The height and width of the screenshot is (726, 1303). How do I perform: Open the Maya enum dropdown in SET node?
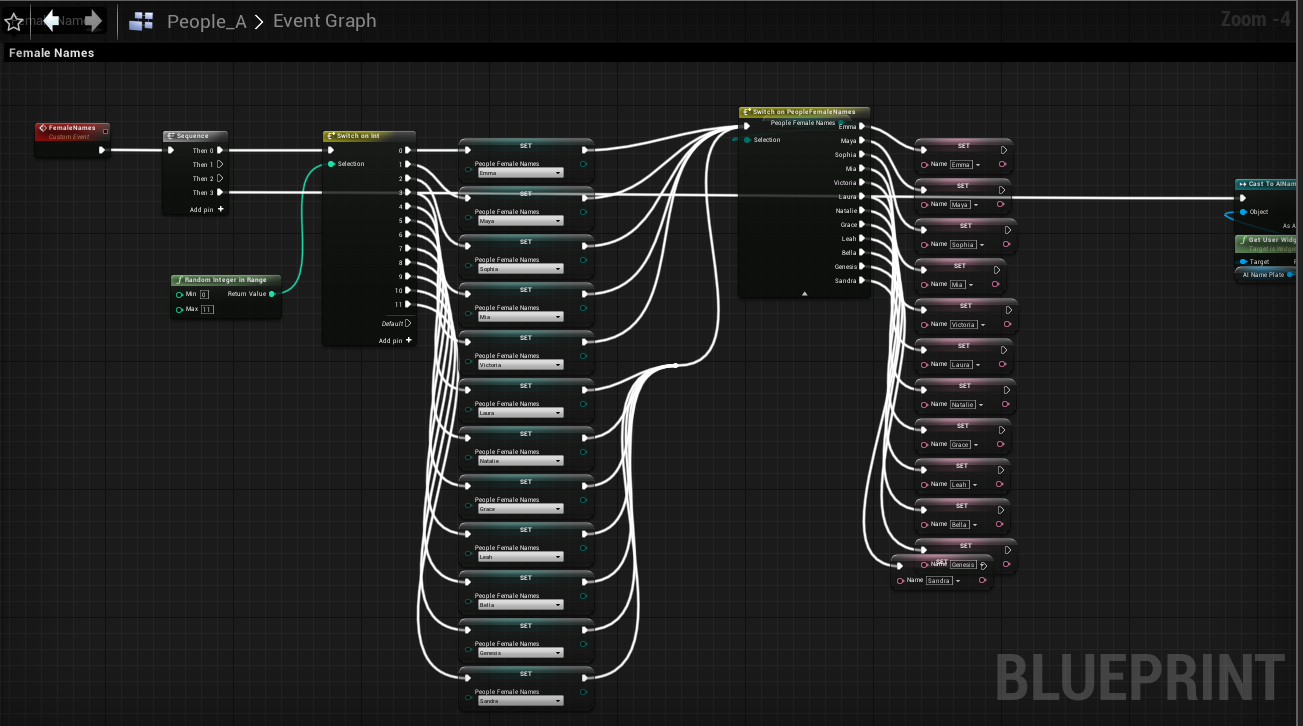point(520,221)
